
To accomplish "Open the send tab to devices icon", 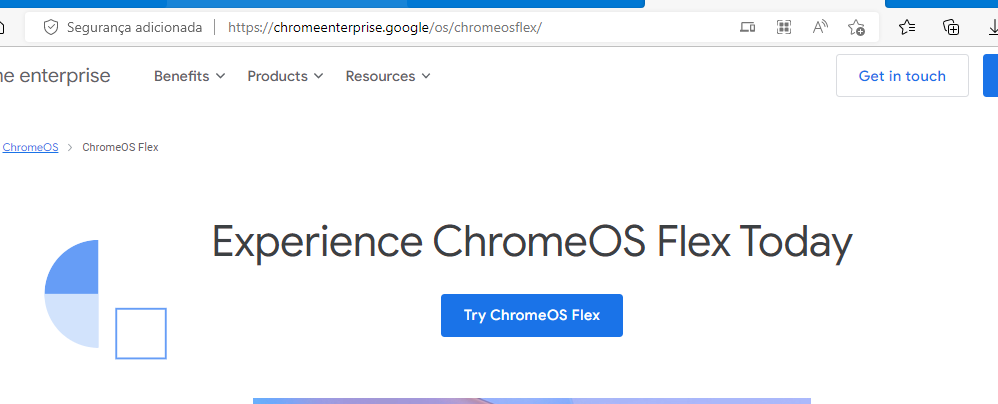I will pos(747,27).
